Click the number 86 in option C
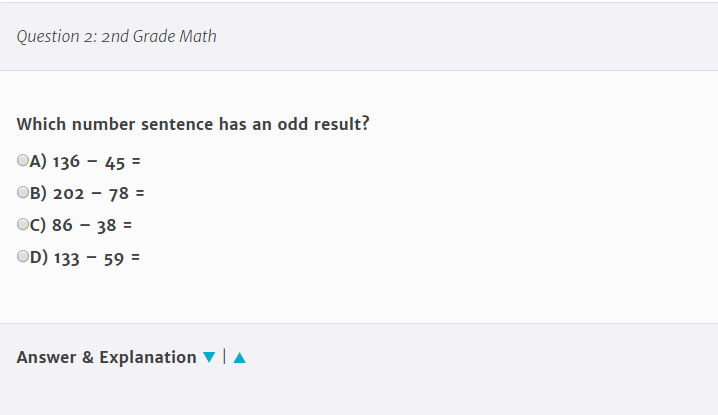Viewport: 718px width, 415px height. pyautogui.click(x=62, y=225)
